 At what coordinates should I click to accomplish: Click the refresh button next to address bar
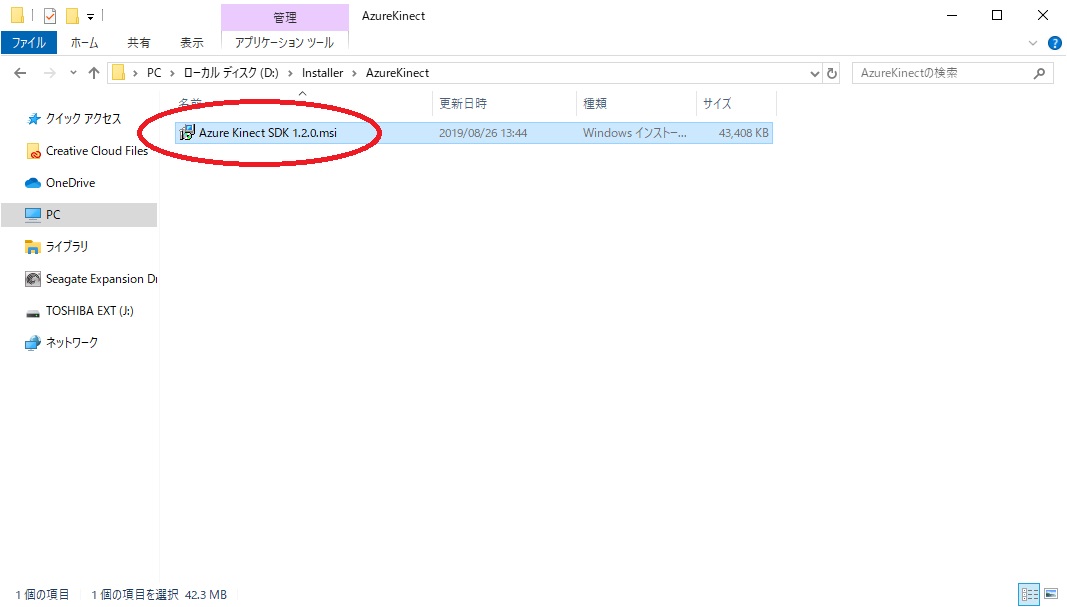832,73
